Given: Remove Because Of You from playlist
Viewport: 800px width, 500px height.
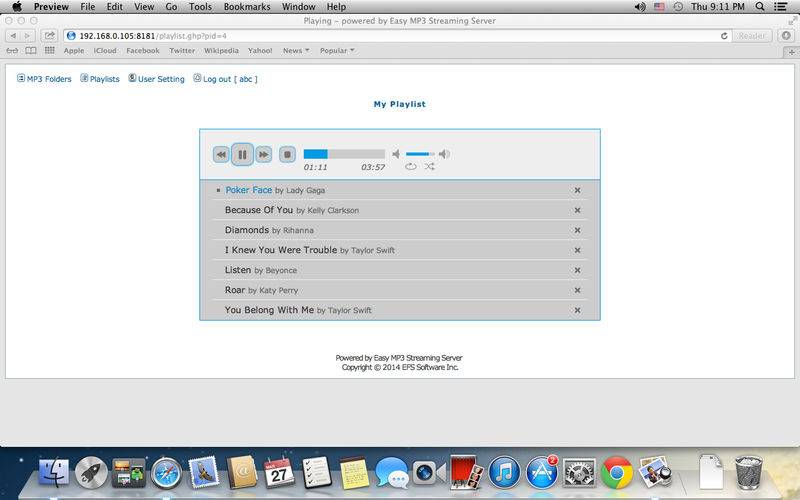Looking at the screenshot, I should tap(577, 210).
